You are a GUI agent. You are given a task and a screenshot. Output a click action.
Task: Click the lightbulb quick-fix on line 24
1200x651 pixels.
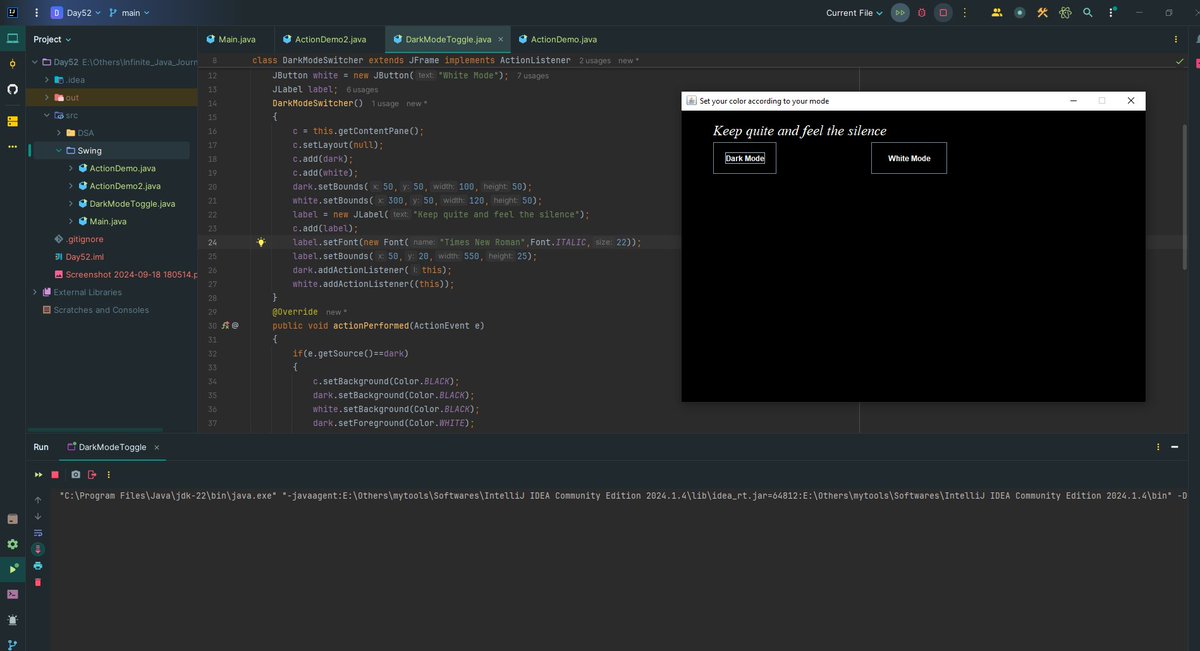(261, 242)
